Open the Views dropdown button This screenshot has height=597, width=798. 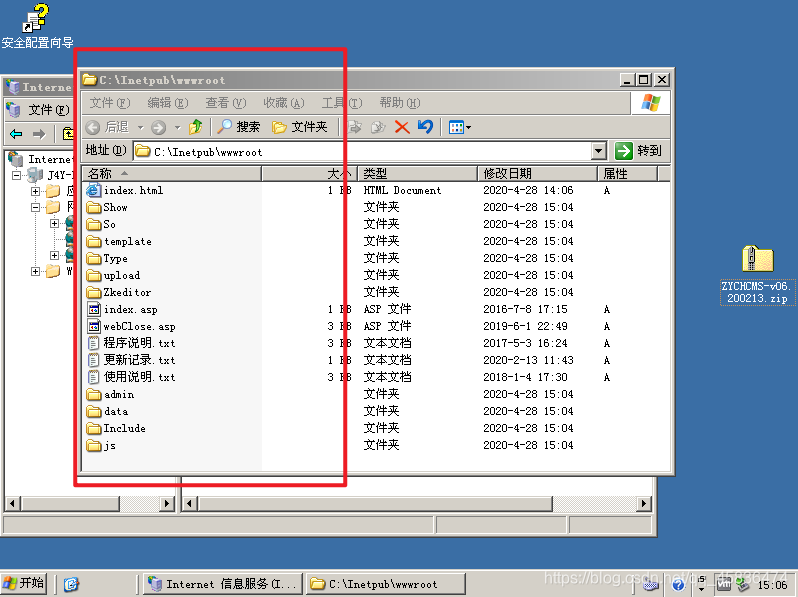point(460,127)
